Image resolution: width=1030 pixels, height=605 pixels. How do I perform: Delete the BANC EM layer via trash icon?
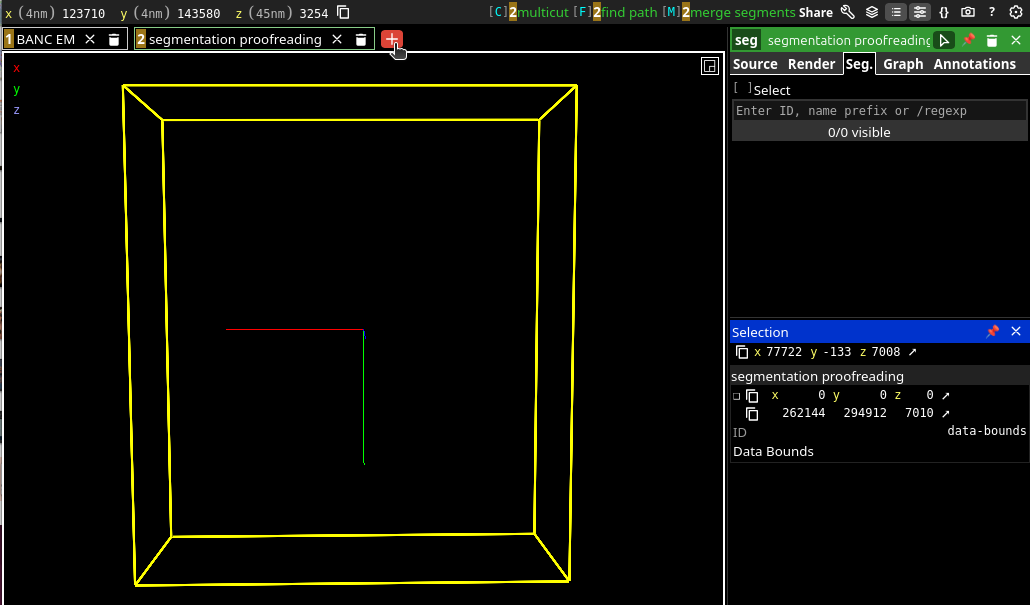click(114, 39)
